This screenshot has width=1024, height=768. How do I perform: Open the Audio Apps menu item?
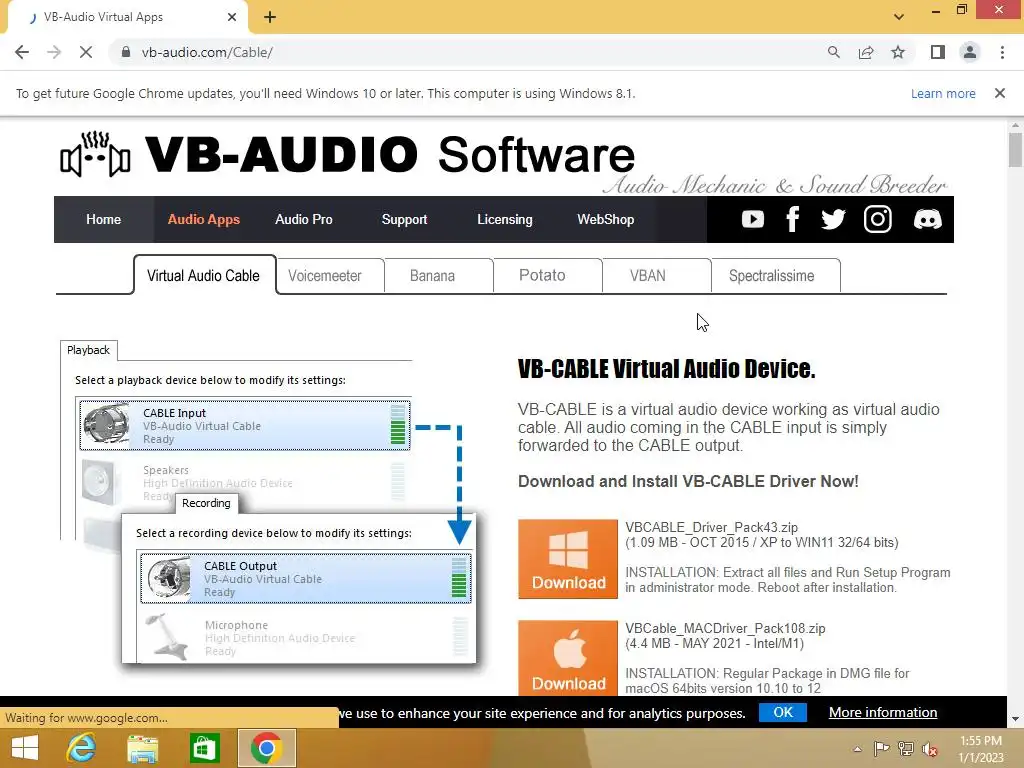point(204,219)
